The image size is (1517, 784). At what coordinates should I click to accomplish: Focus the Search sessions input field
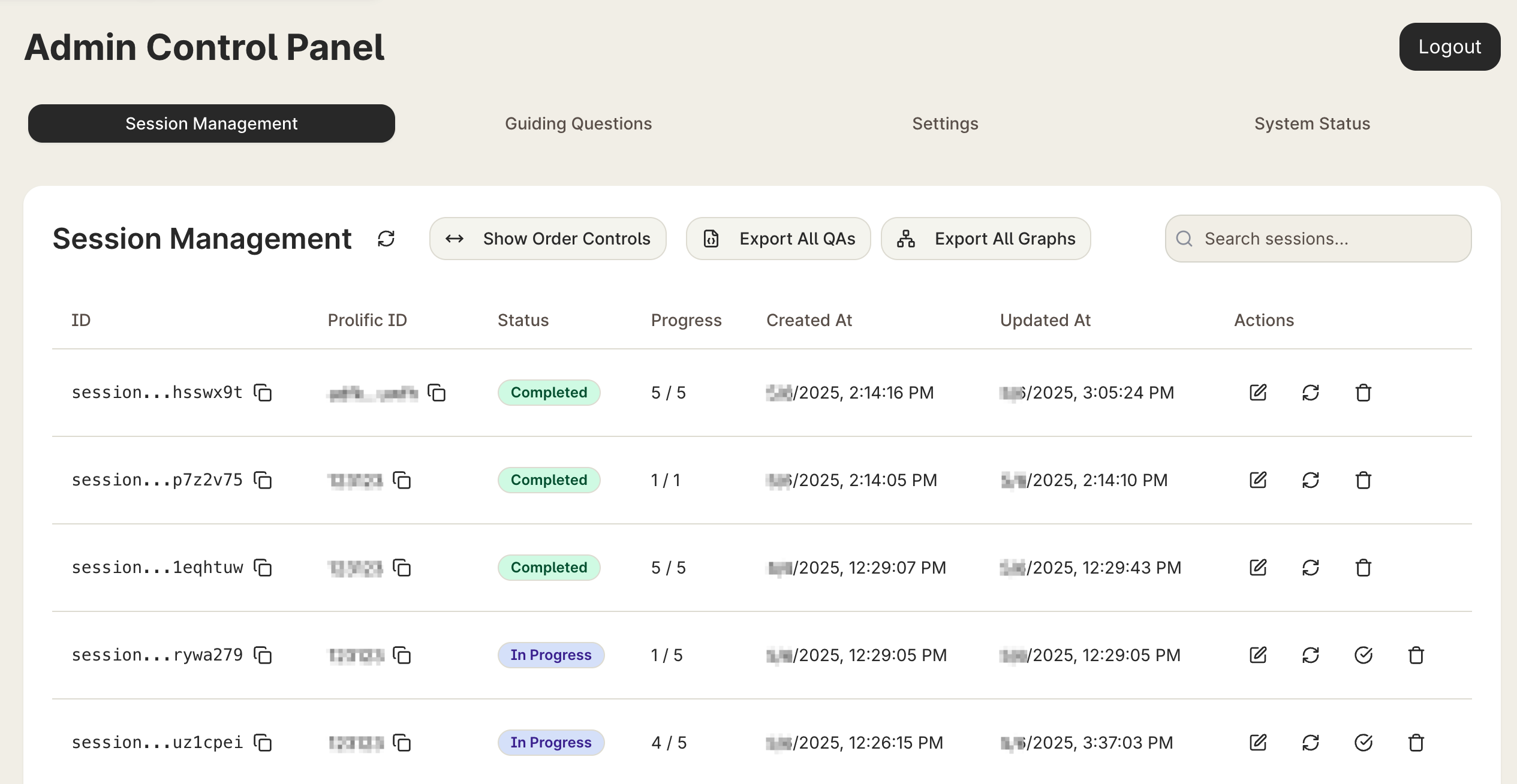pyautogui.click(x=1318, y=239)
